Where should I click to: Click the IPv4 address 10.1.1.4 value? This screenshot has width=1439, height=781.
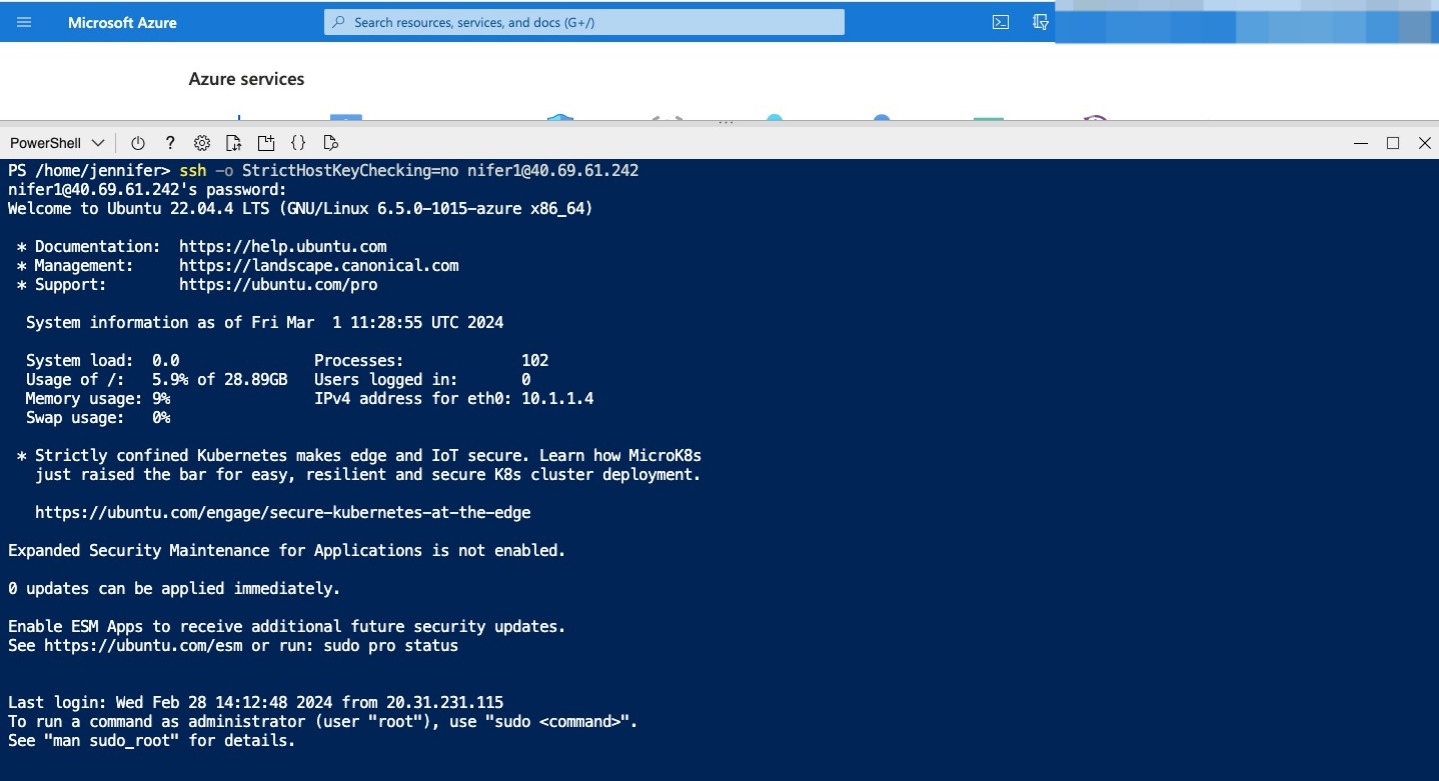pos(558,398)
